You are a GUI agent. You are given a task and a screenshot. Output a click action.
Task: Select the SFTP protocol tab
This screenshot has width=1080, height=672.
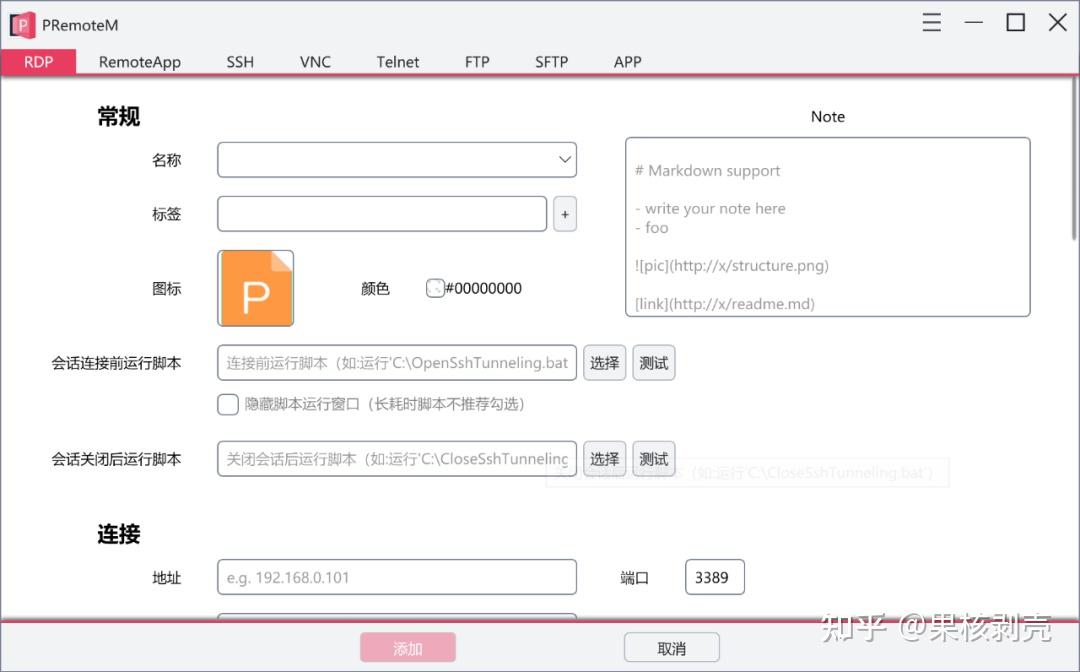tap(551, 61)
